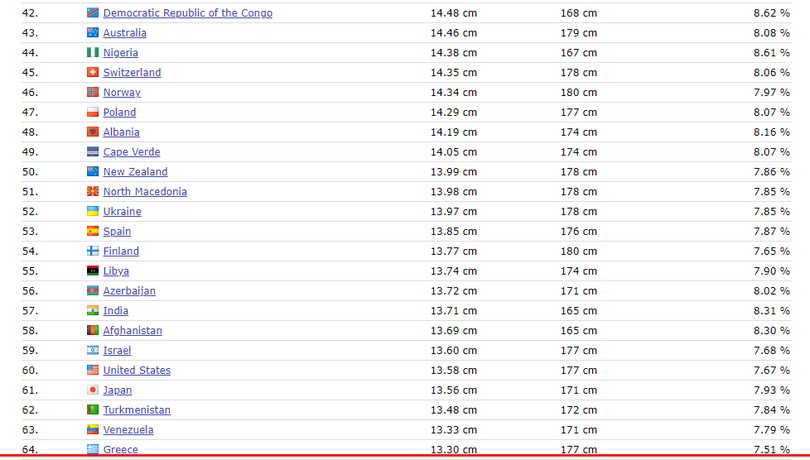
Task: Click the Ukraine flag icon
Action: (93, 211)
